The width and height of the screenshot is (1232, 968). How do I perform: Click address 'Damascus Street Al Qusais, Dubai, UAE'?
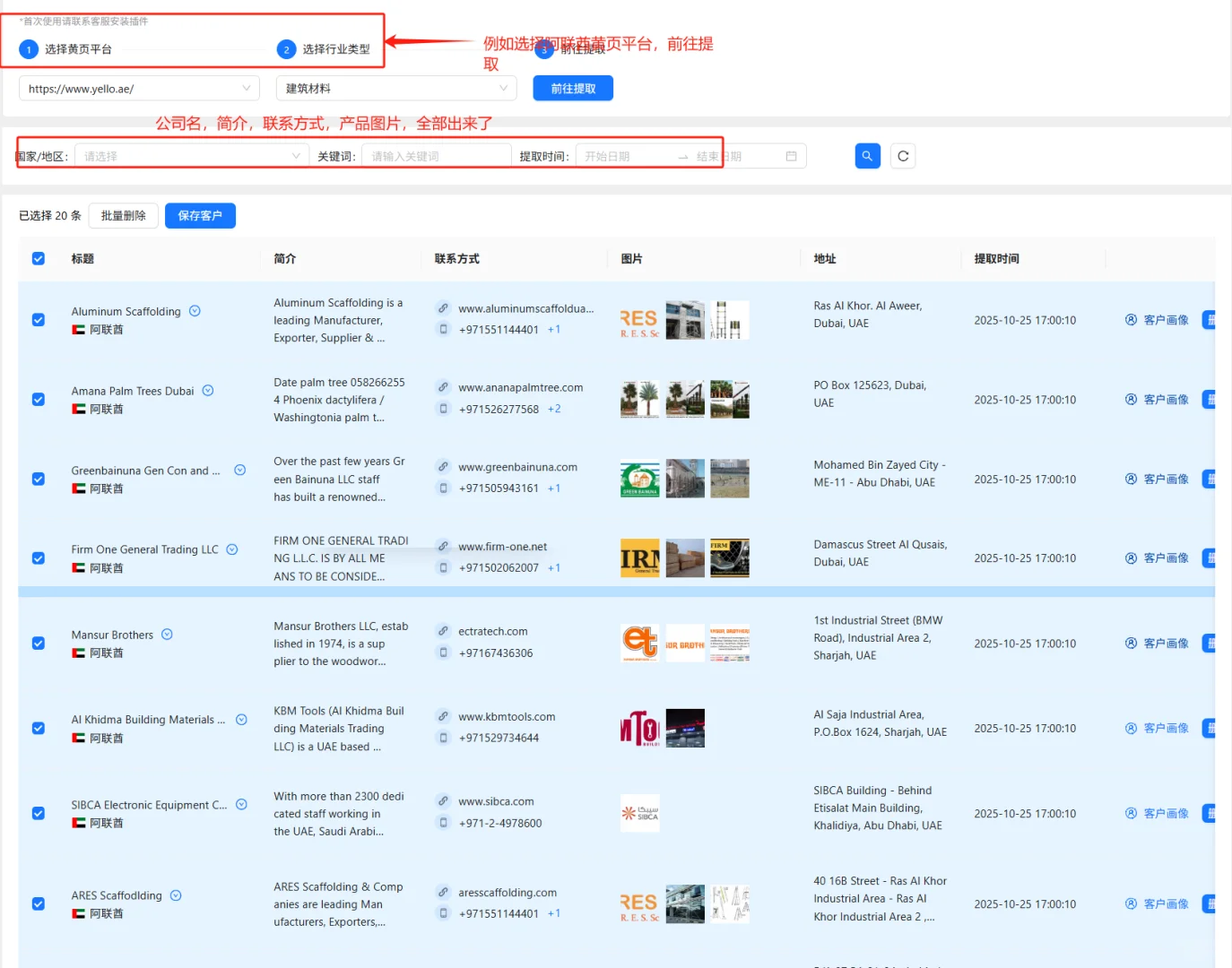[x=881, y=553]
